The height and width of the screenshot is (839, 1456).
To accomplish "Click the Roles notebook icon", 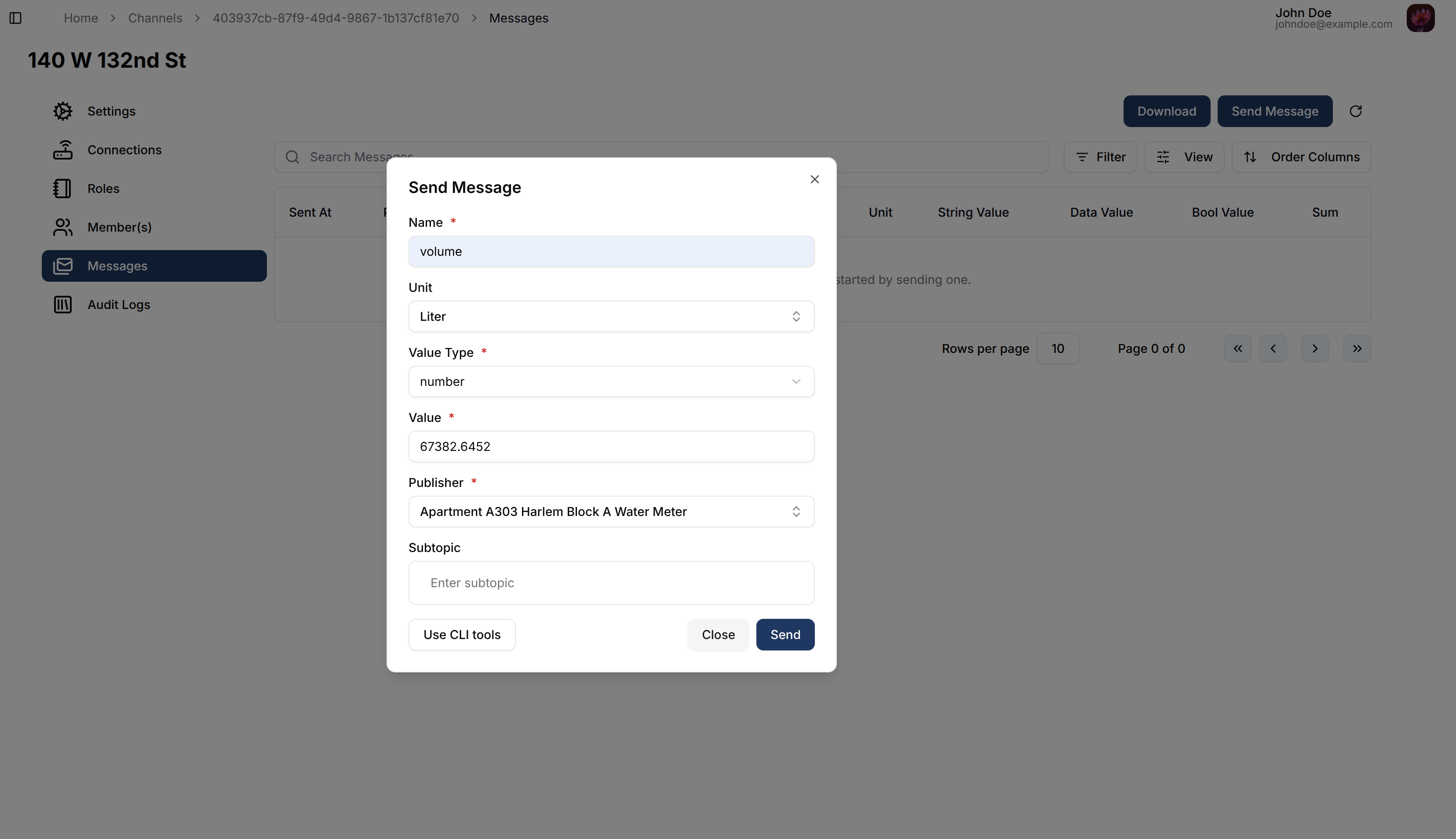I will pyautogui.click(x=63, y=189).
